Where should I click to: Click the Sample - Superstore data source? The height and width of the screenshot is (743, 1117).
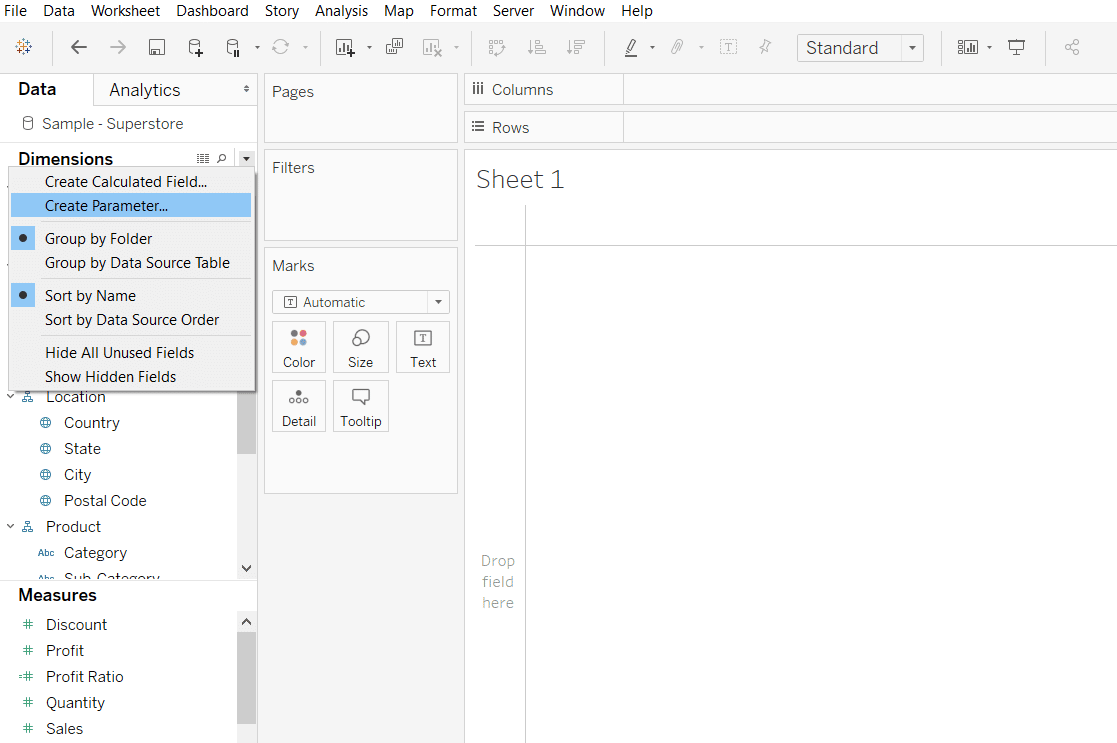click(113, 124)
